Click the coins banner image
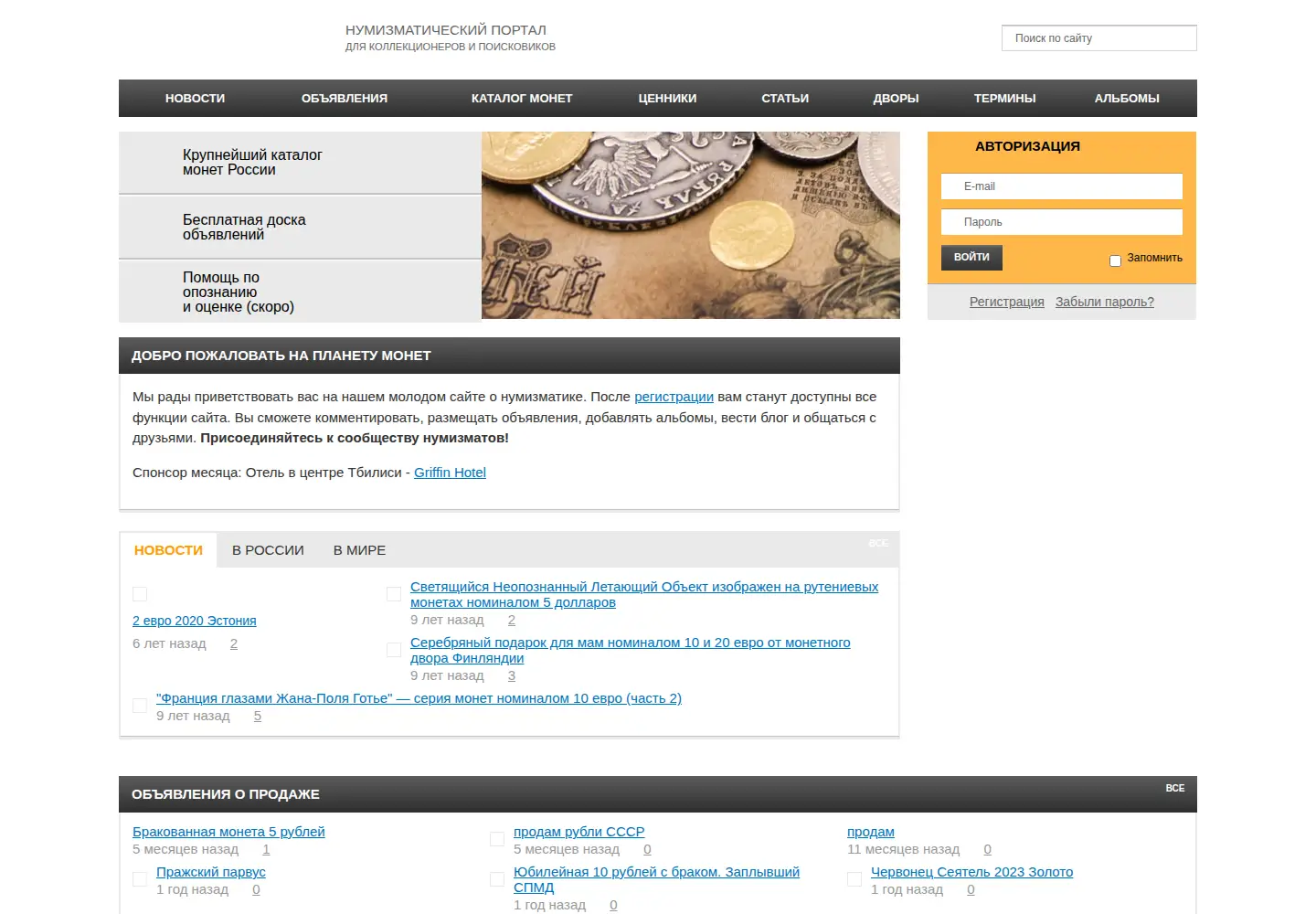 coord(691,225)
